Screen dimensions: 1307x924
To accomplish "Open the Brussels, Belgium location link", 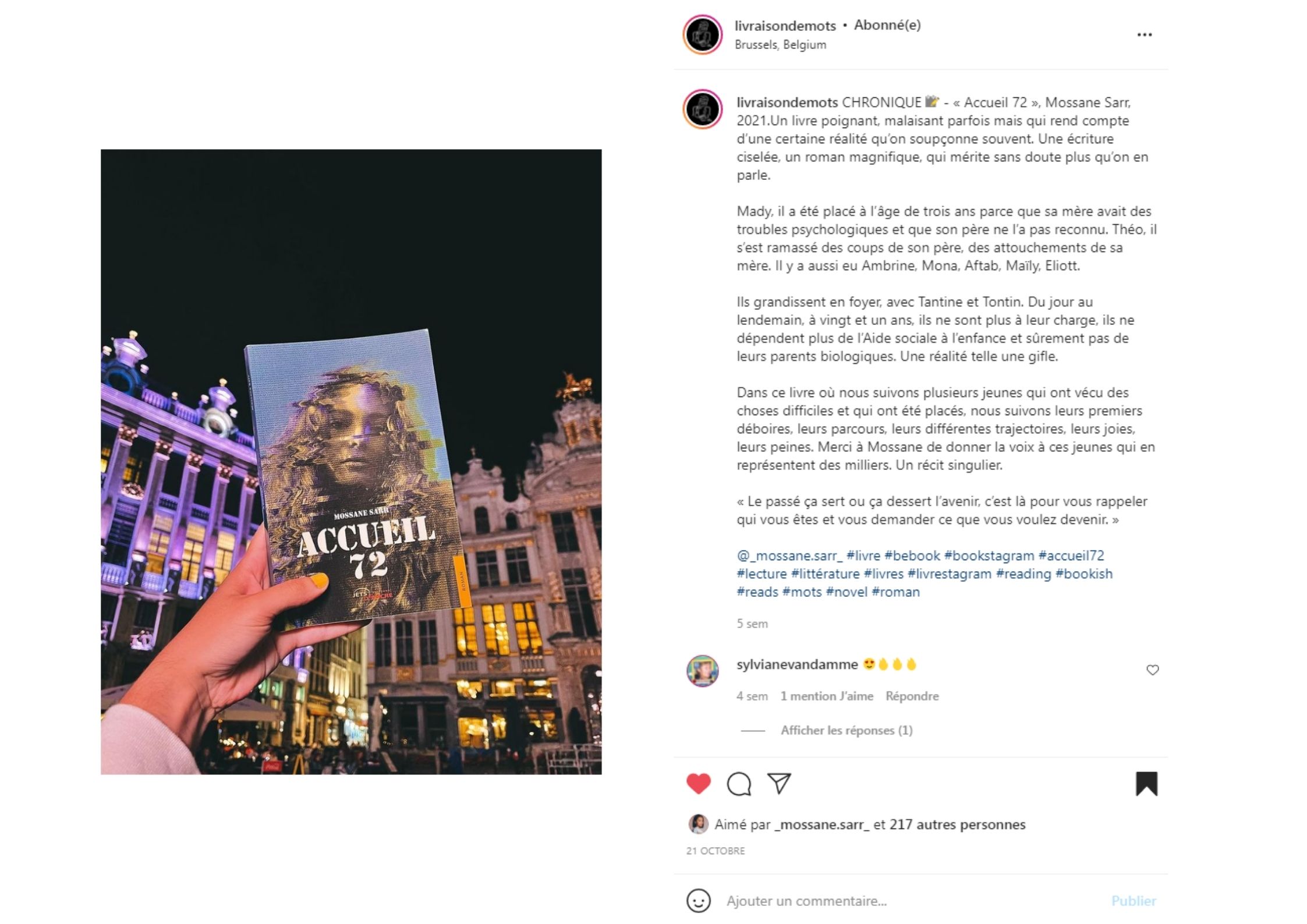I will tap(780, 45).
